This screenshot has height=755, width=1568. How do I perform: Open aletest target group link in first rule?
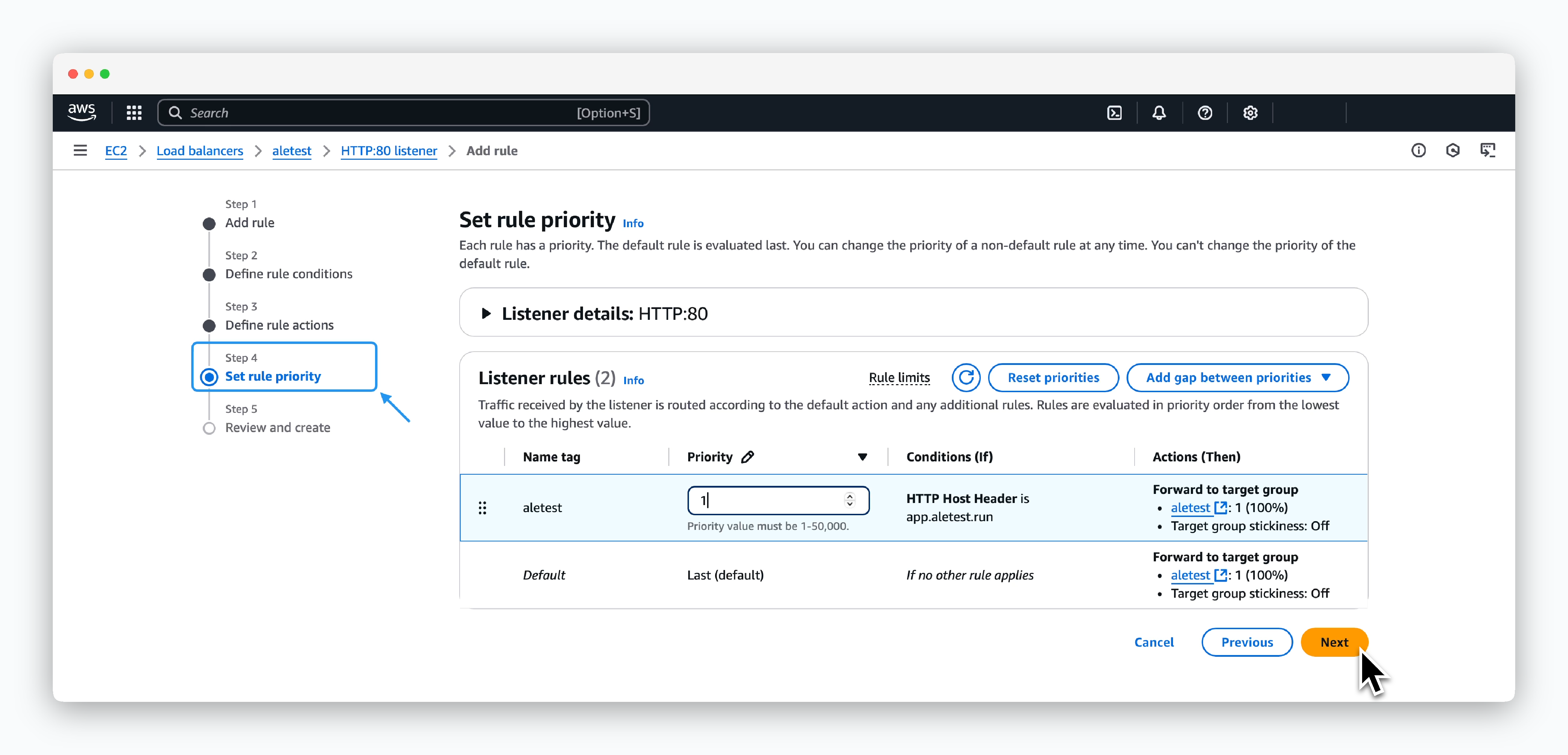pyautogui.click(x=1190, y=507)
